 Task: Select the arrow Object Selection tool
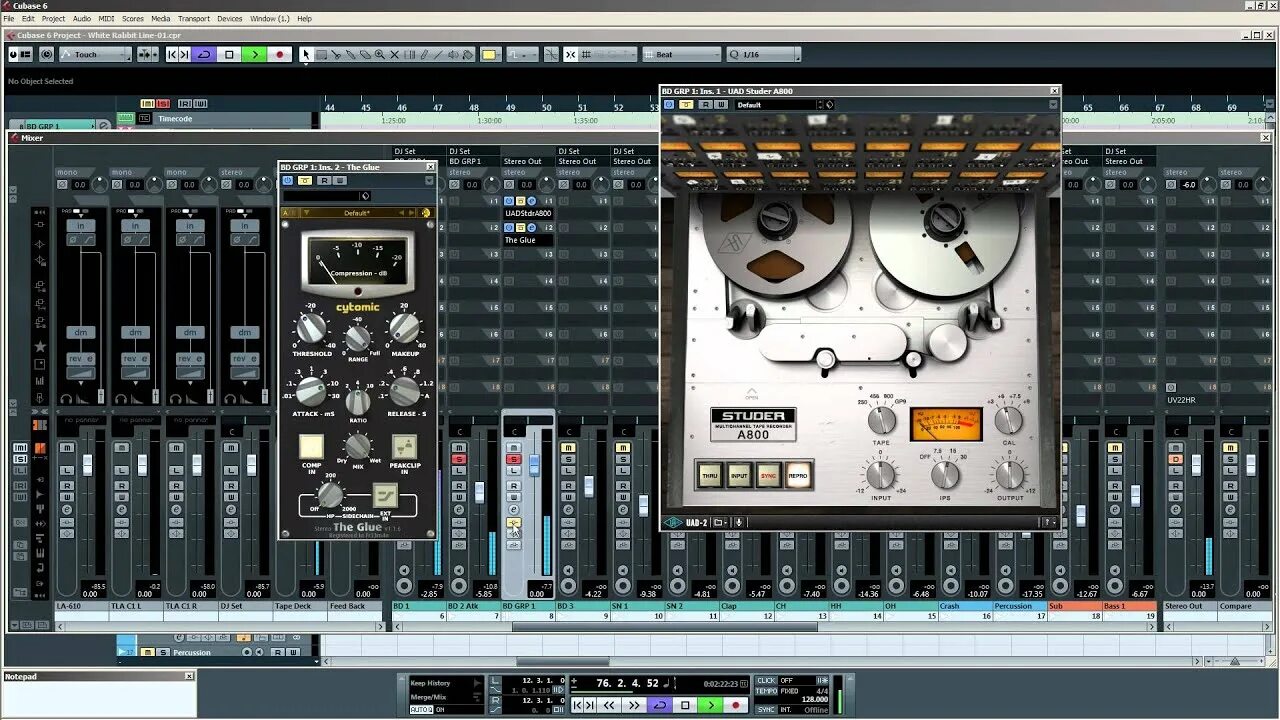pos(307,54)
